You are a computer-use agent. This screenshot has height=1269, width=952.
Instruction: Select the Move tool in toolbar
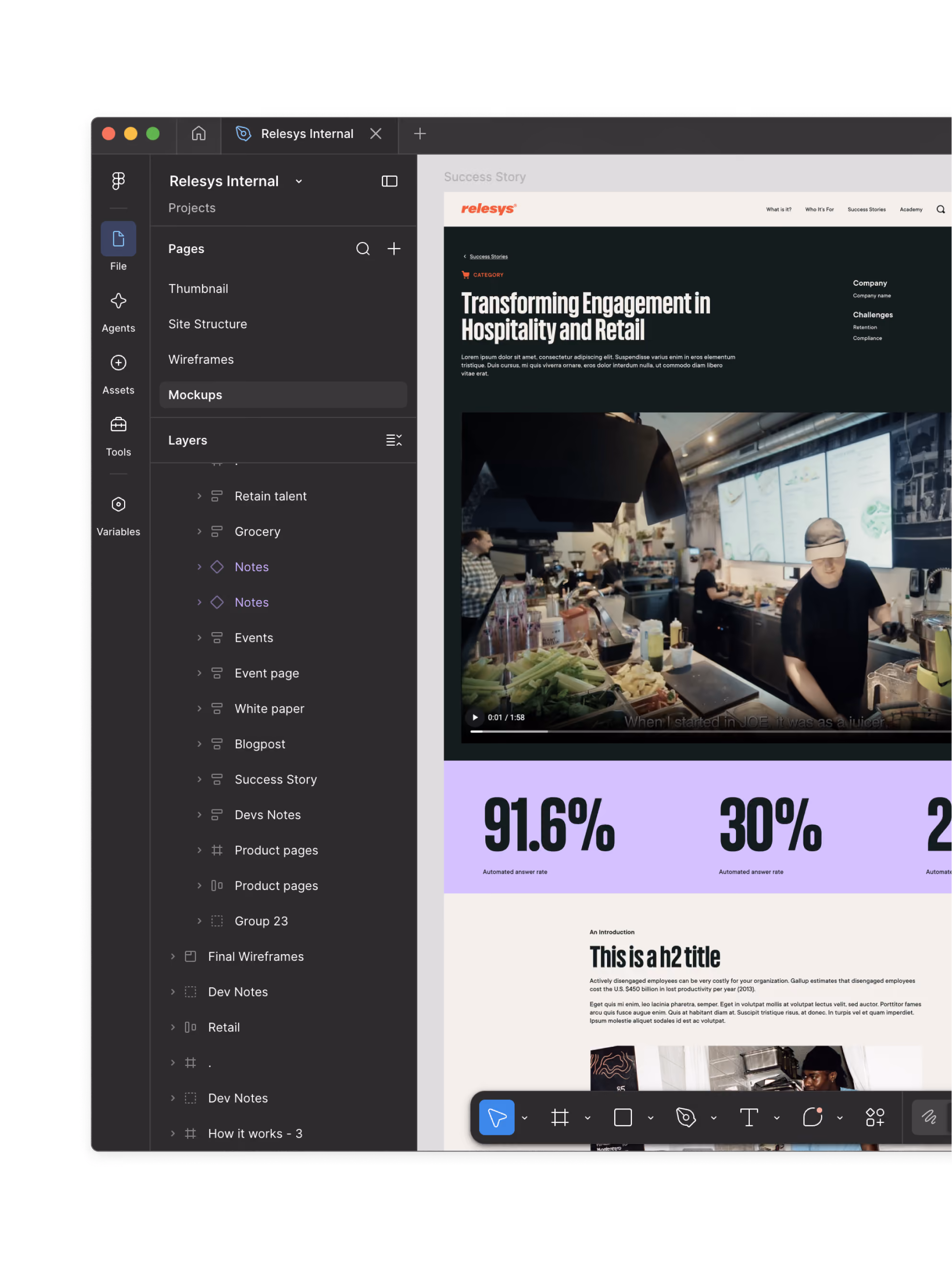point(497,1118)
